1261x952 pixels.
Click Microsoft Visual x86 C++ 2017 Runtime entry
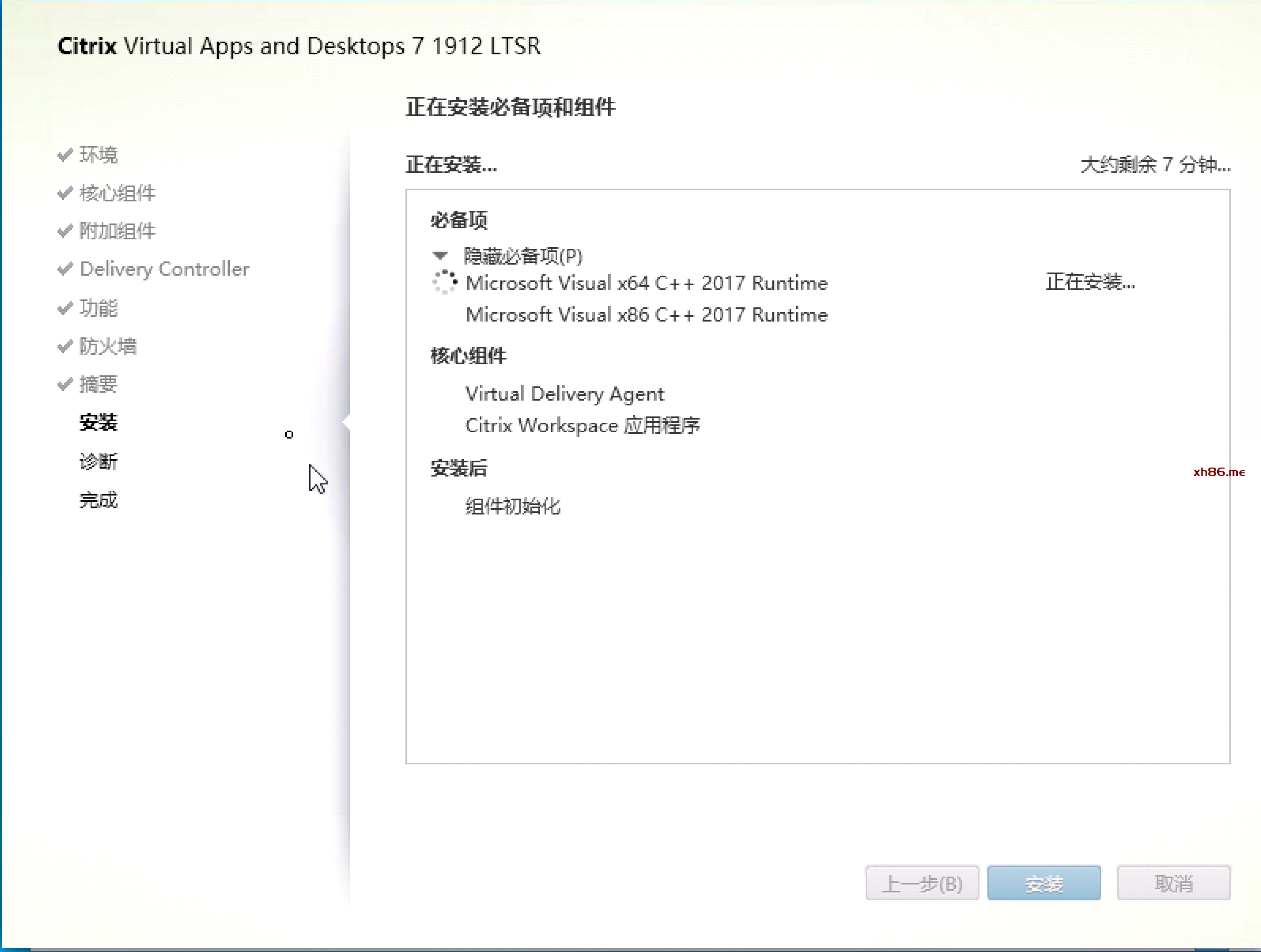[646, 315]
